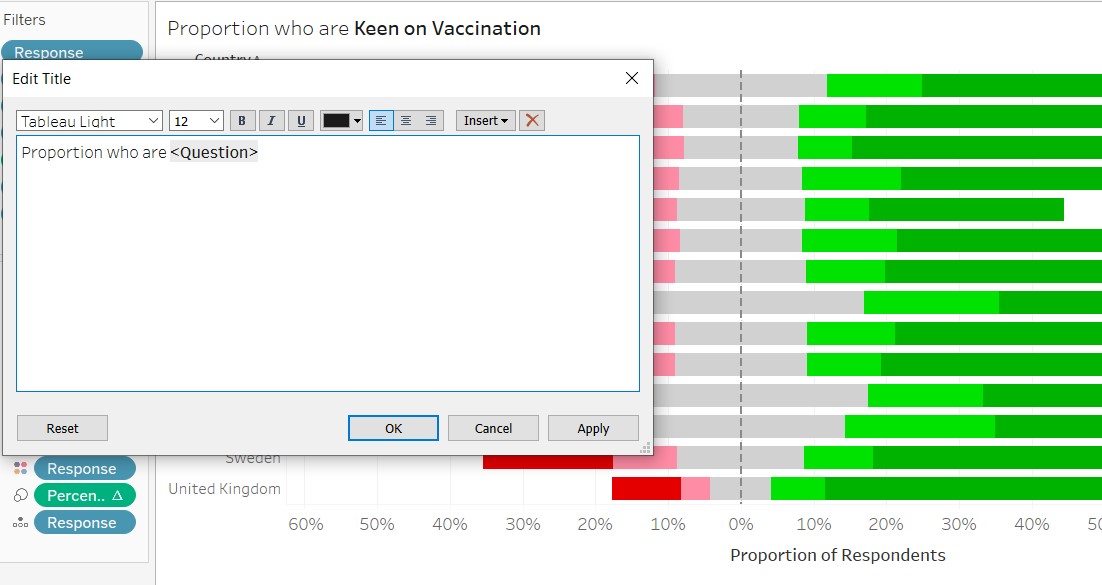This screenshot has height=585, width=1102.
Task: Click the red X to clear the title
Action: 531,120
